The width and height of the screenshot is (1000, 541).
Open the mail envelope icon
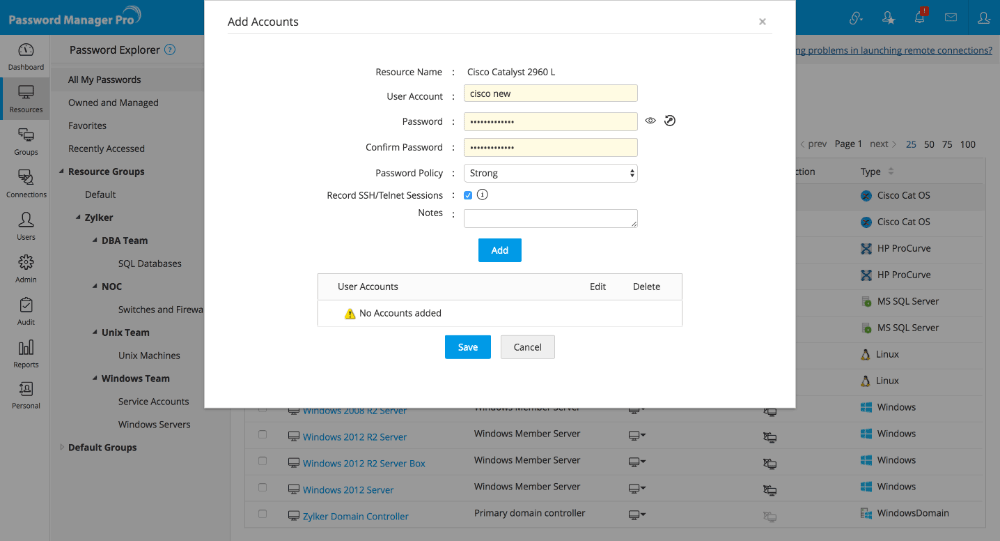coord(951,17)
